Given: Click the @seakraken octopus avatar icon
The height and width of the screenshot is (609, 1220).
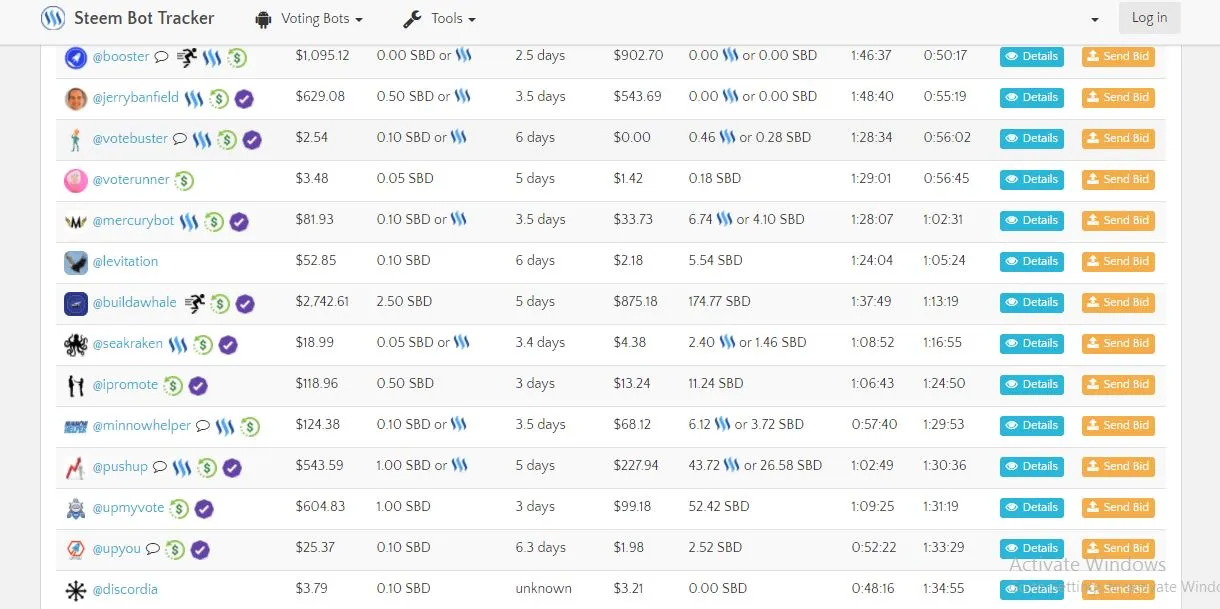Looking at the screenshot, I should [76, 345].
